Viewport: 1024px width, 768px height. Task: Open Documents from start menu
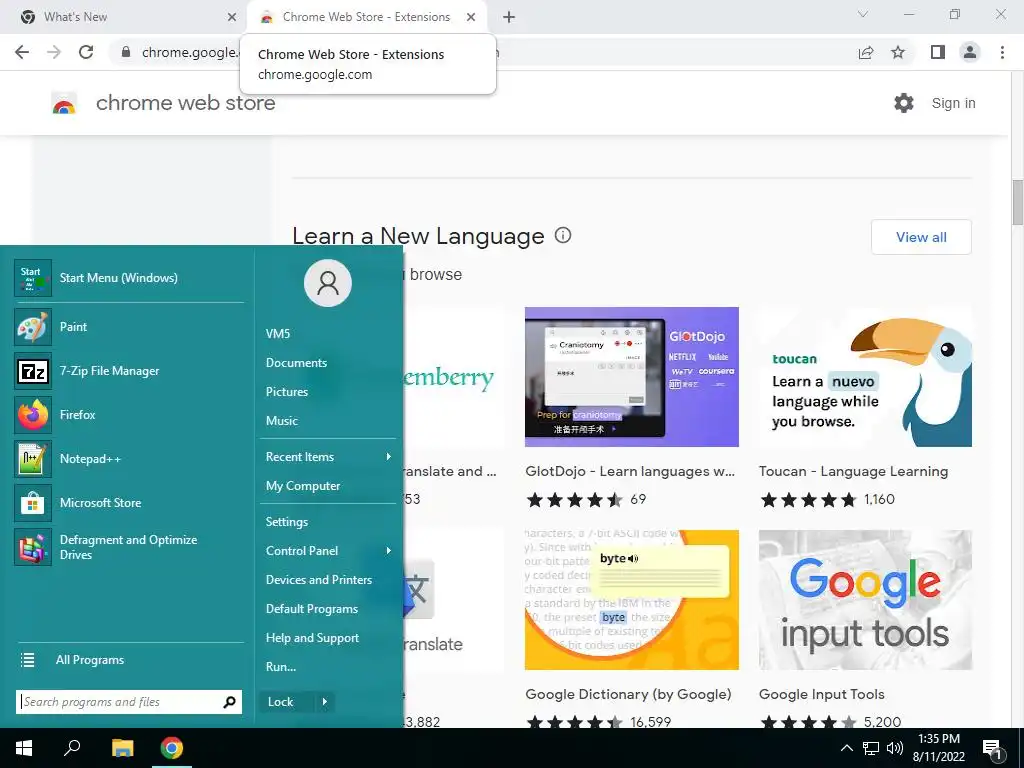[296, 363]
